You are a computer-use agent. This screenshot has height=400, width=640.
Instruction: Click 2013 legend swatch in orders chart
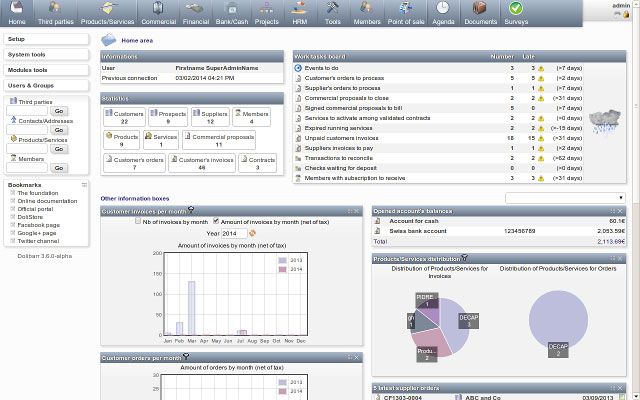pos(282,382)
